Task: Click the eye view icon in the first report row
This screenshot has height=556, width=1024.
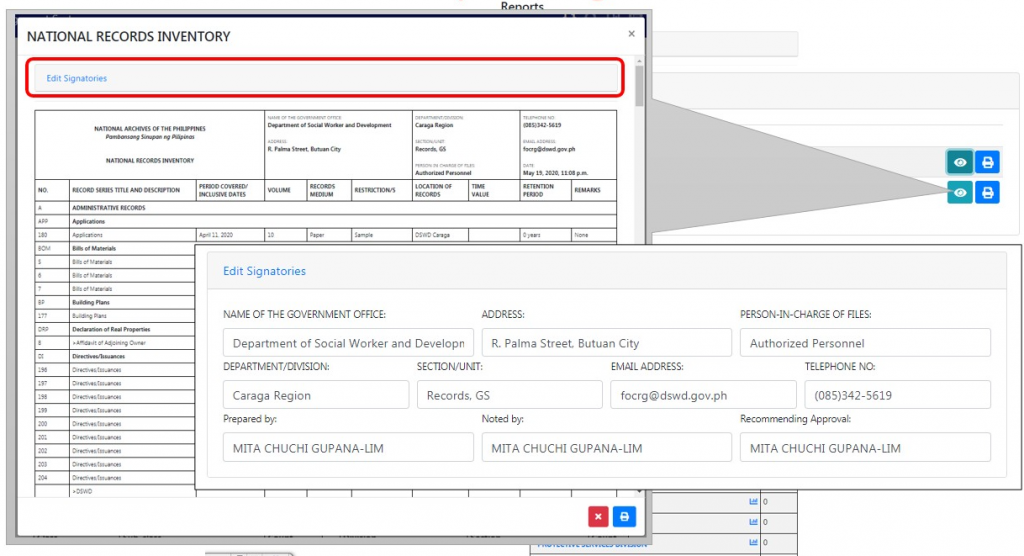Action: coord(960,162)
